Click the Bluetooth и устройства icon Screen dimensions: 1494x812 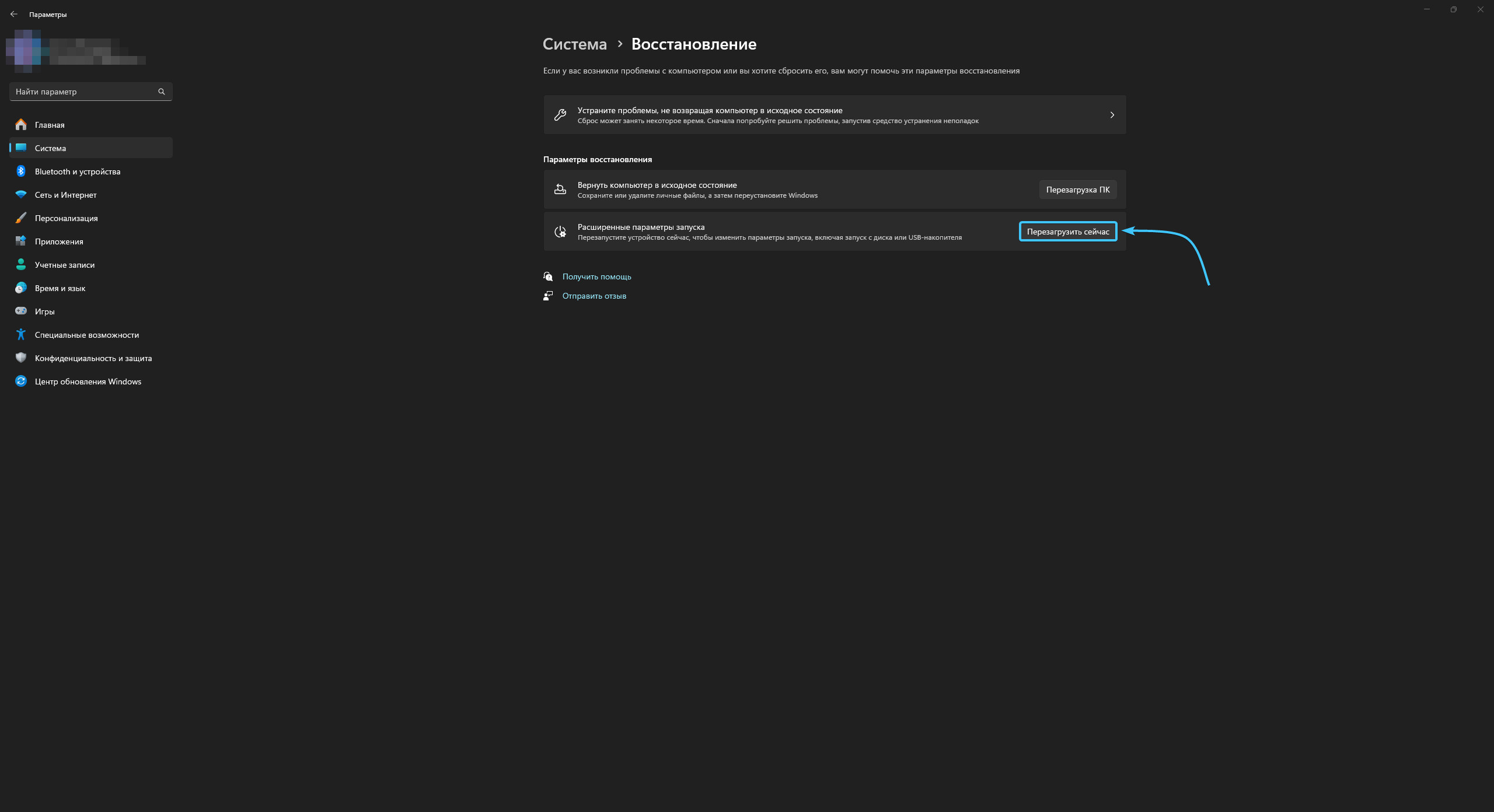point(21,171)
